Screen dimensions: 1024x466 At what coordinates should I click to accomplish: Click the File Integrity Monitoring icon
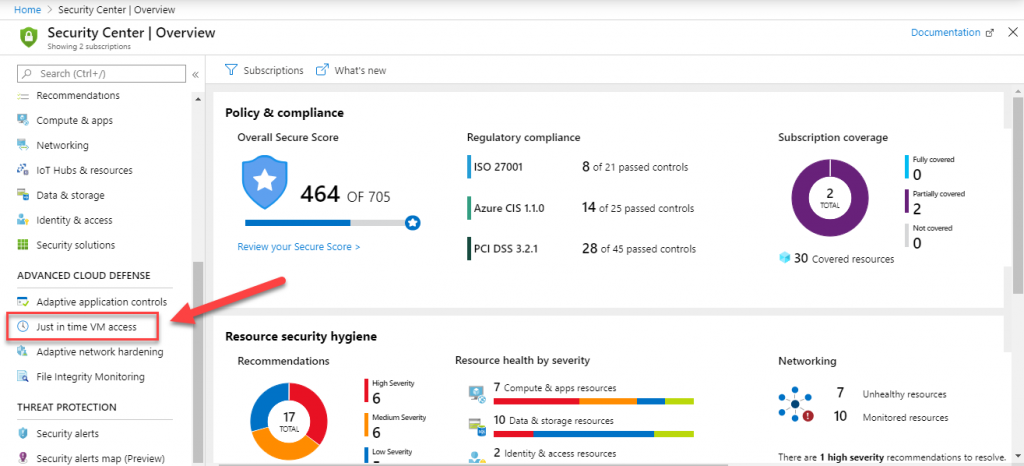[x=23, y=377]
